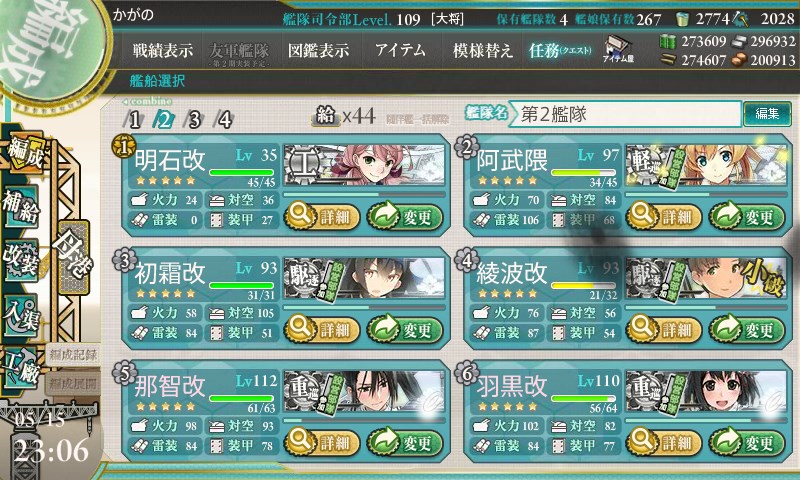Open the アイテム屋 item shop icon
Screen dimensions: 800x480
(x=618, y=49)
